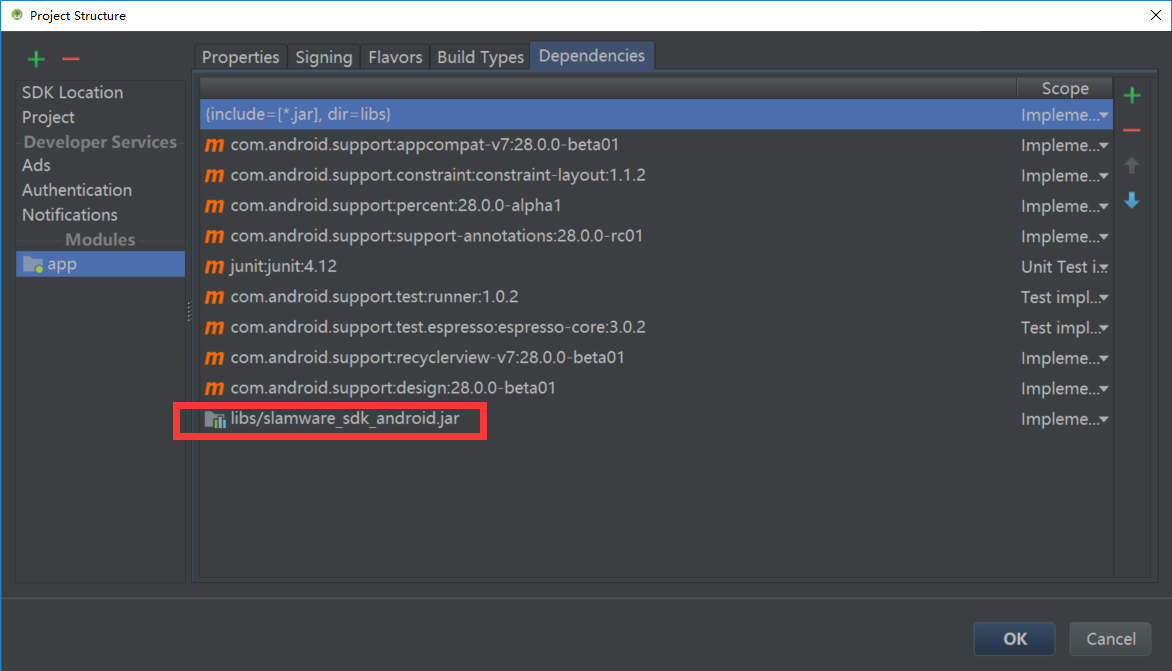Open Authentication developer service
This screenshot has height=671, width=1172.
77,190
